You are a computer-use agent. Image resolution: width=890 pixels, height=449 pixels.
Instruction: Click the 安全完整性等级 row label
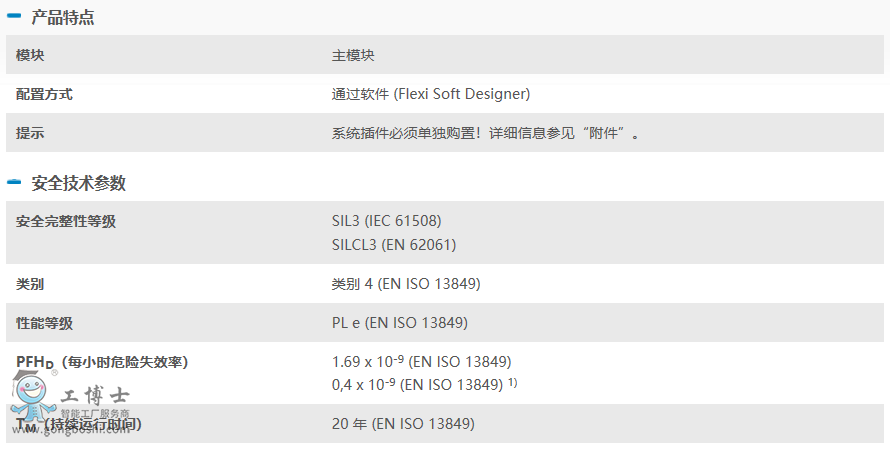66,221
